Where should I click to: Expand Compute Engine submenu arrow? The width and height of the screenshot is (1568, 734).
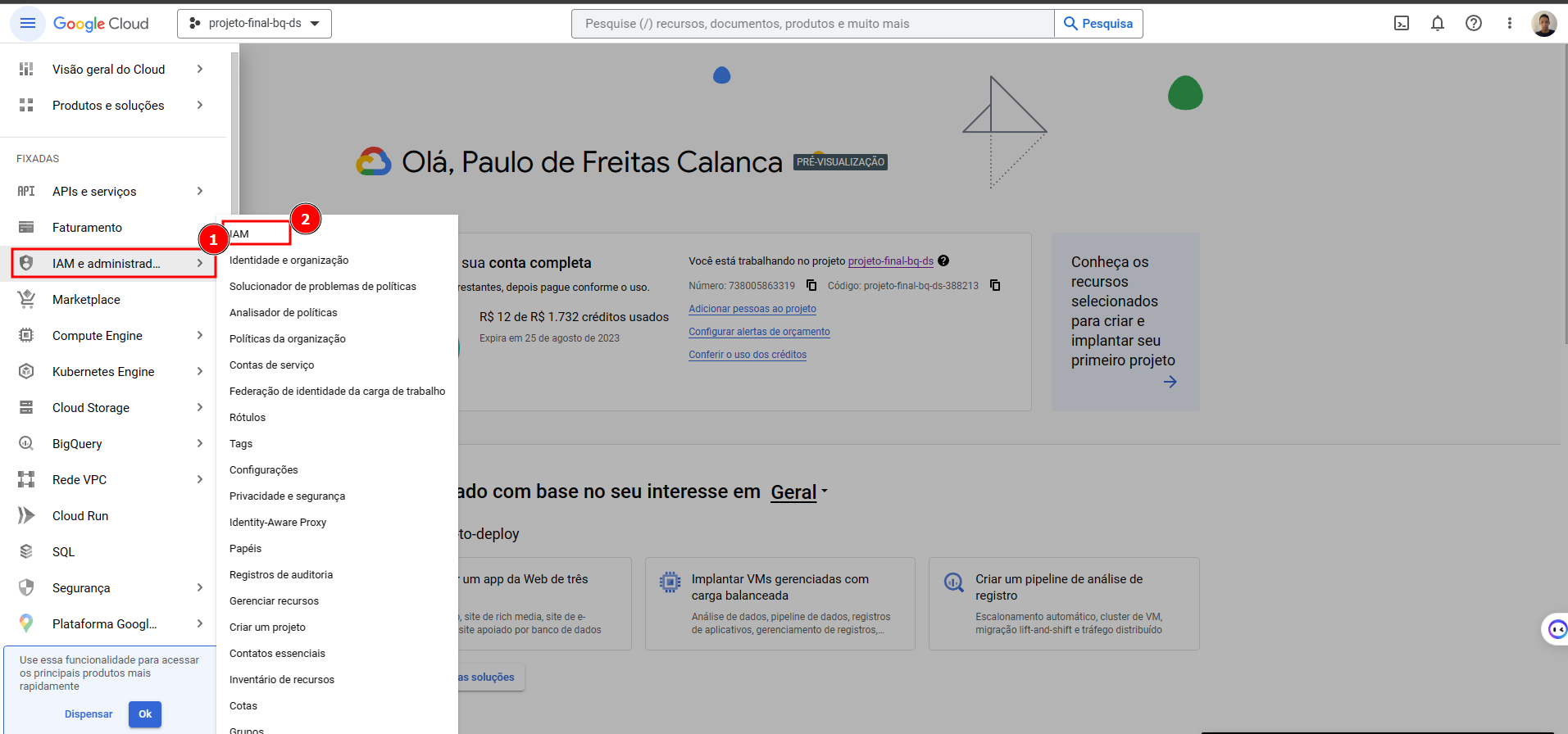coord(200,335)
